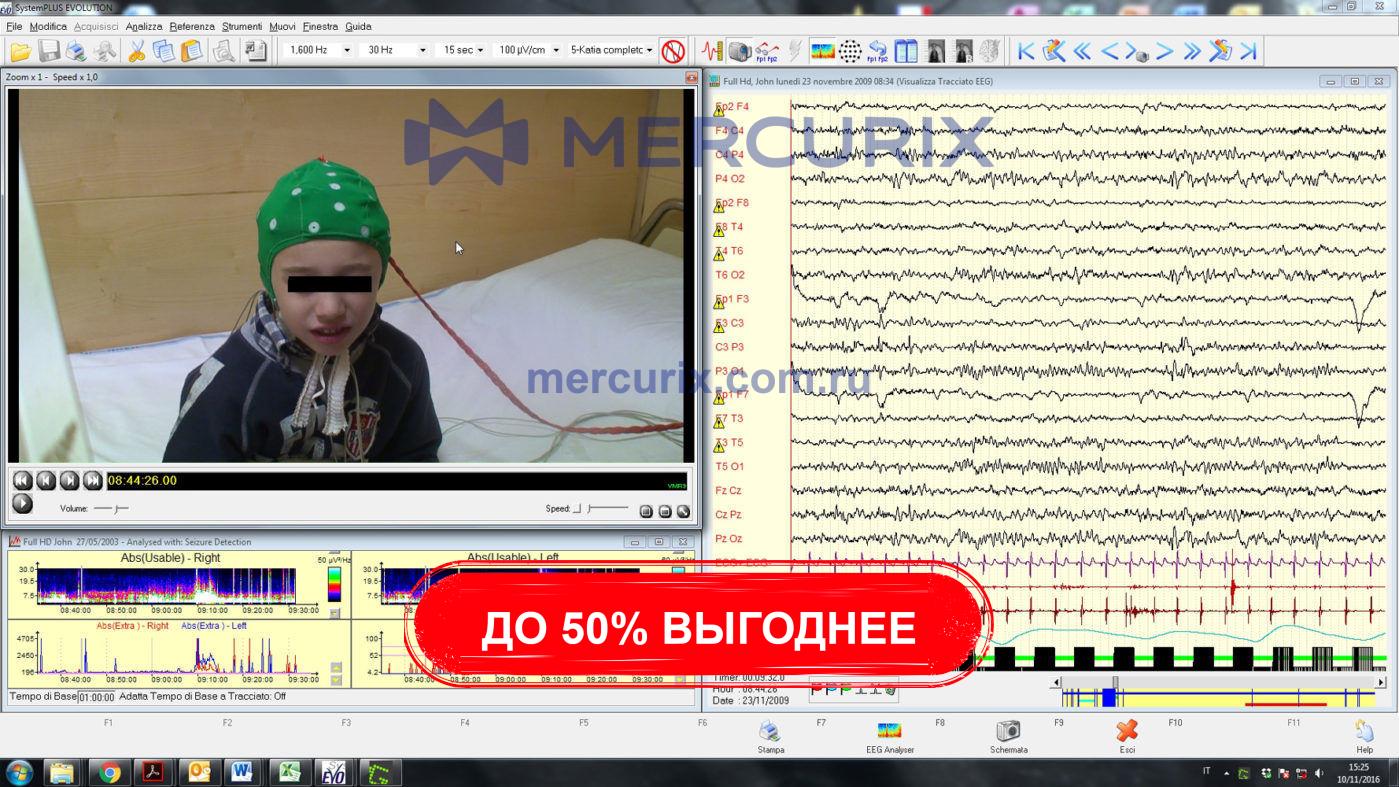
Task: Jump to end of EEG trace
Action: click(x=1248, y=51)
